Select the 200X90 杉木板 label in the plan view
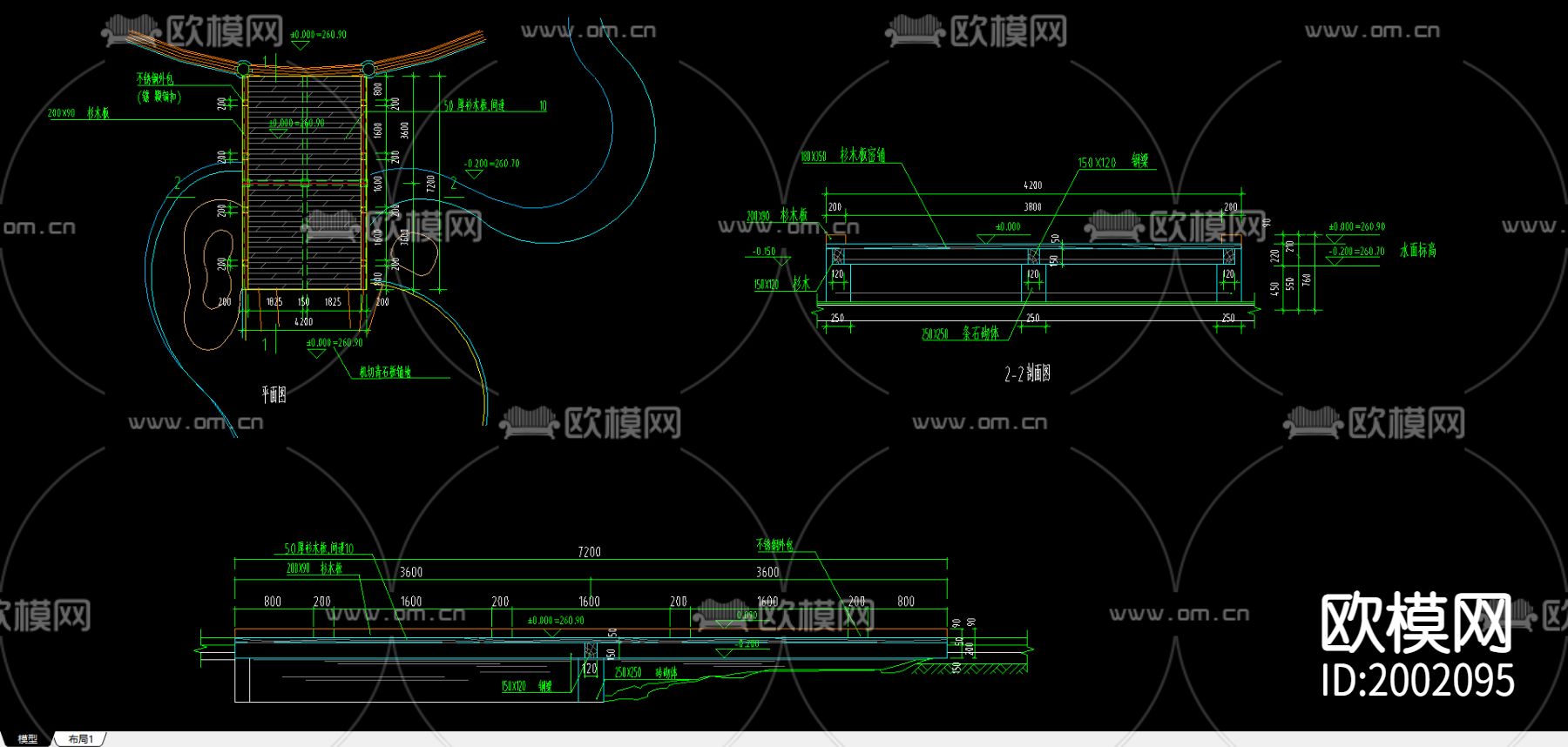This screenshot has height=747, width=1568. (x=78, y=113)
